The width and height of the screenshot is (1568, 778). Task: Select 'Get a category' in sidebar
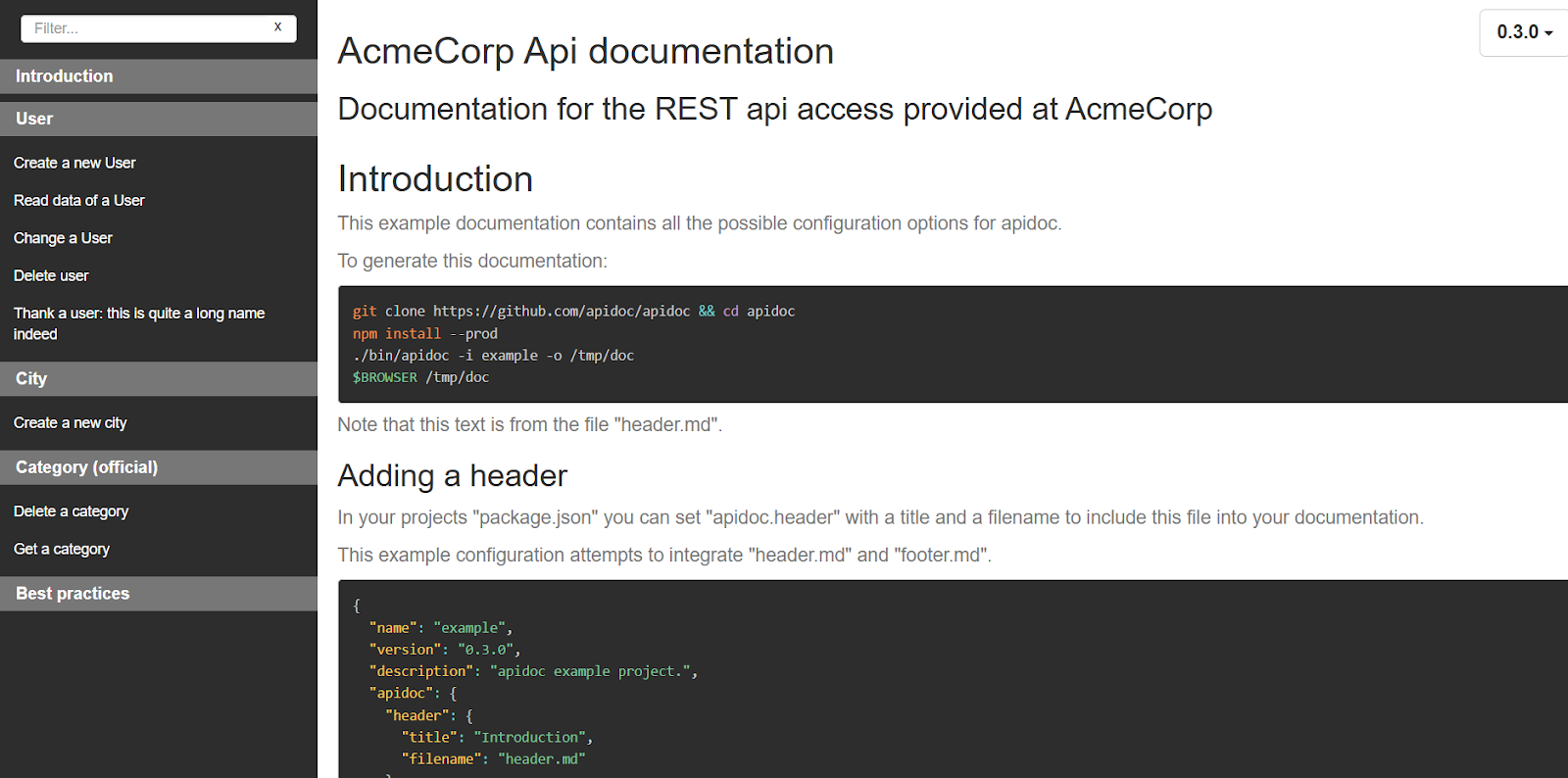pos(62,550)
